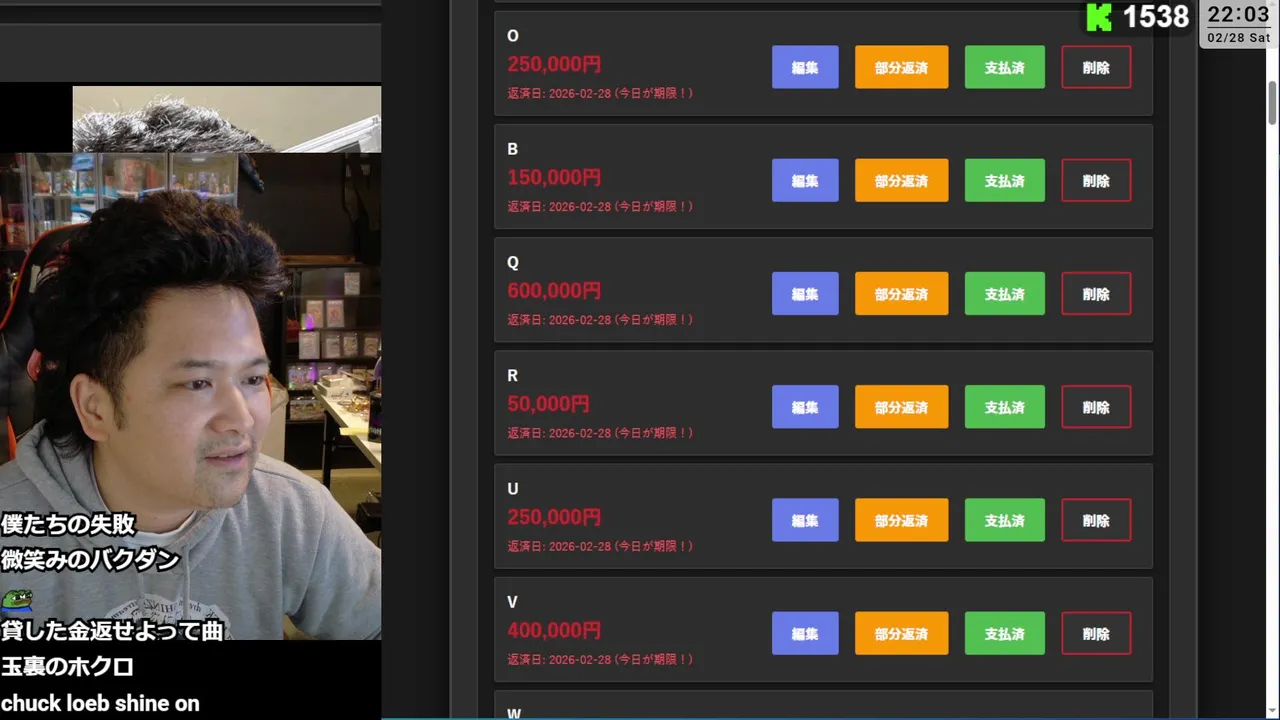The width and height of the screenshot is (1280, 720).
Task: Mark entry R as 支払済
Action: pos(1004,407)
